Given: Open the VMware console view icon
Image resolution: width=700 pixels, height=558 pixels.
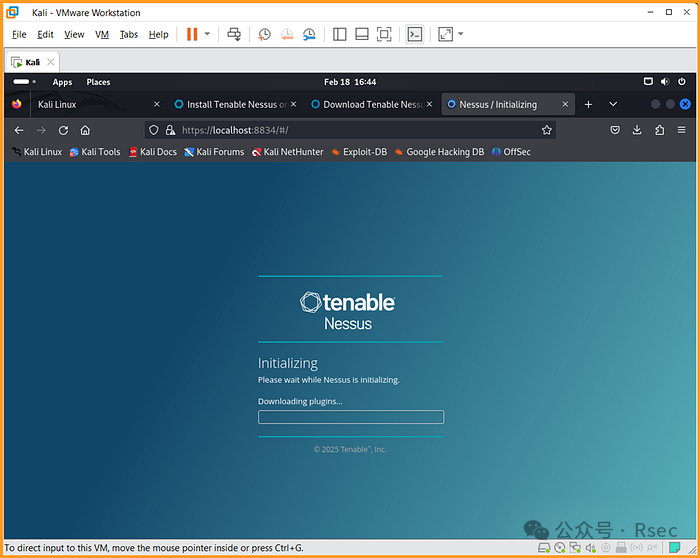Looking at the screenshot, I should pyautogui.click(x=415, y=34).
